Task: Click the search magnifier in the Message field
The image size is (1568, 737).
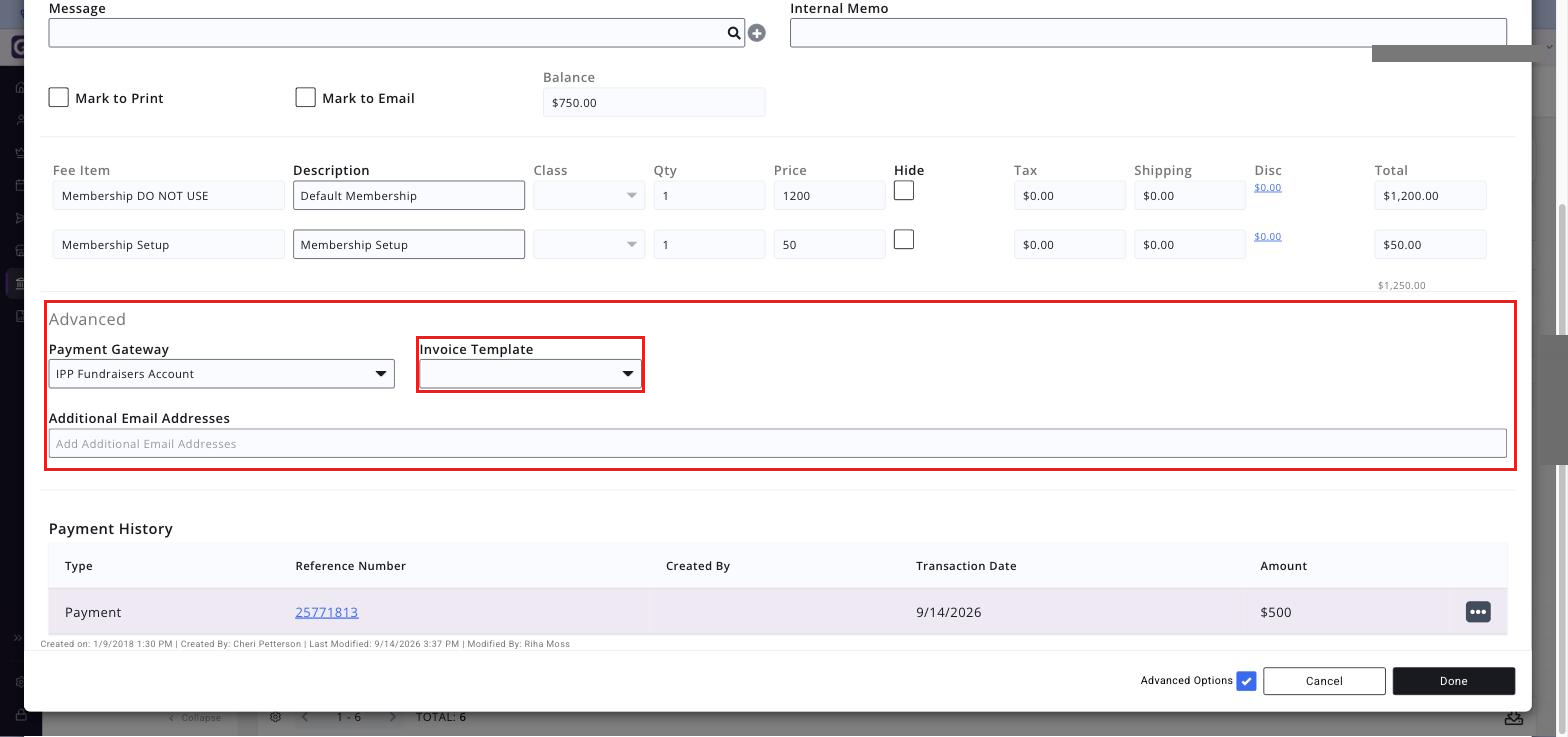Action: pyautogui.click(x=734, y=33)
